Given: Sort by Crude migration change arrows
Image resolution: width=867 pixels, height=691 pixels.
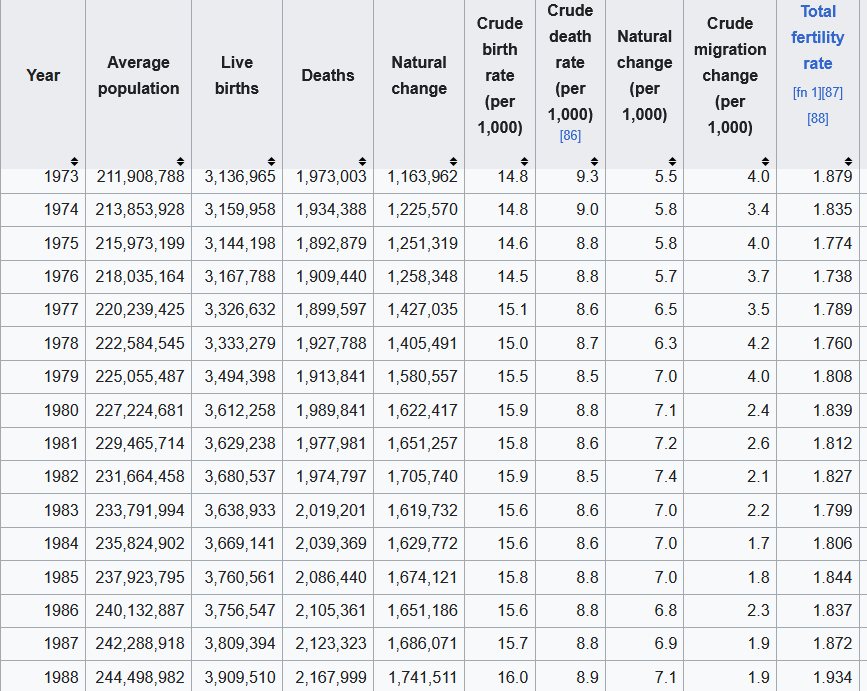Looking at the screenshot, I should coord(765,161).
